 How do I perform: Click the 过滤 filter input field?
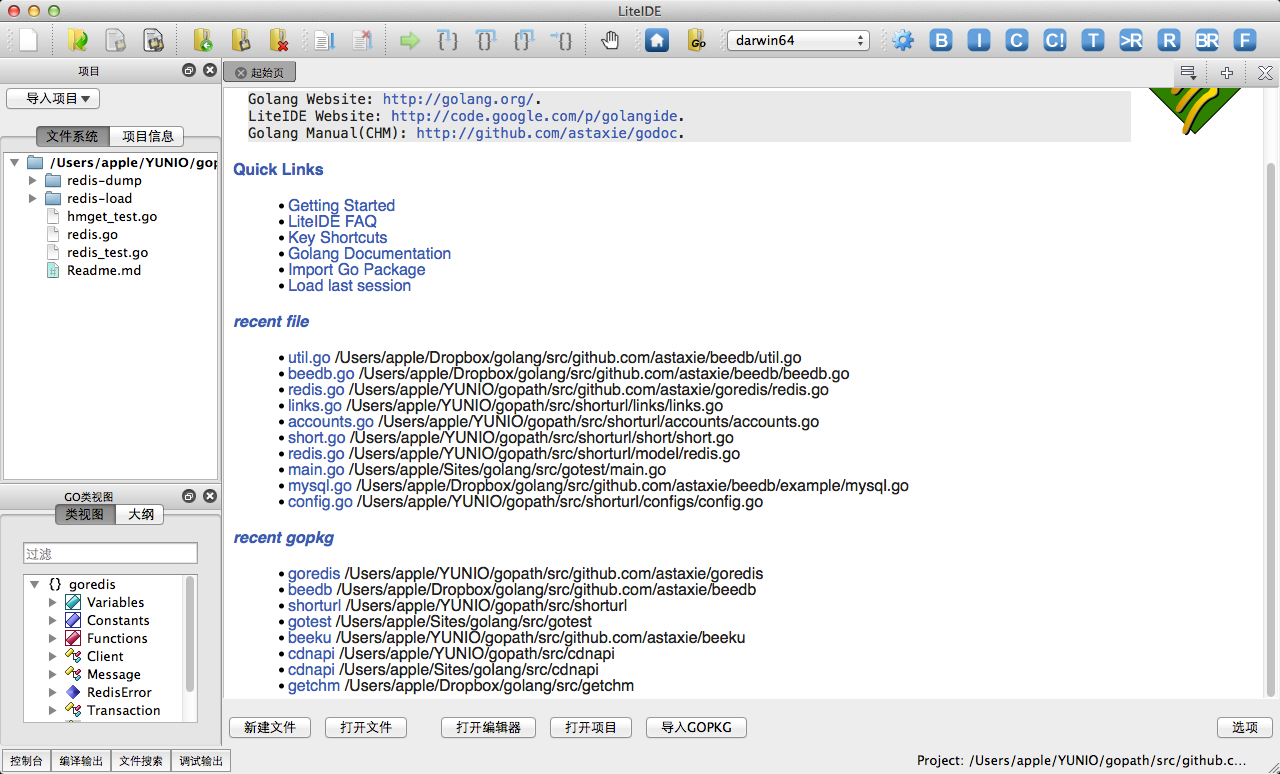click(x=110, y=554)
